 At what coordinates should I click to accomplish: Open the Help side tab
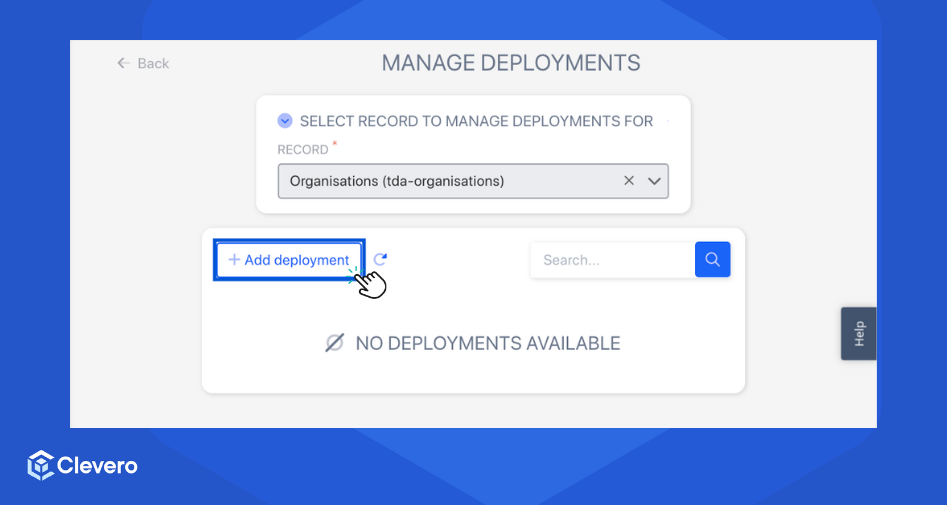[858, 333]
